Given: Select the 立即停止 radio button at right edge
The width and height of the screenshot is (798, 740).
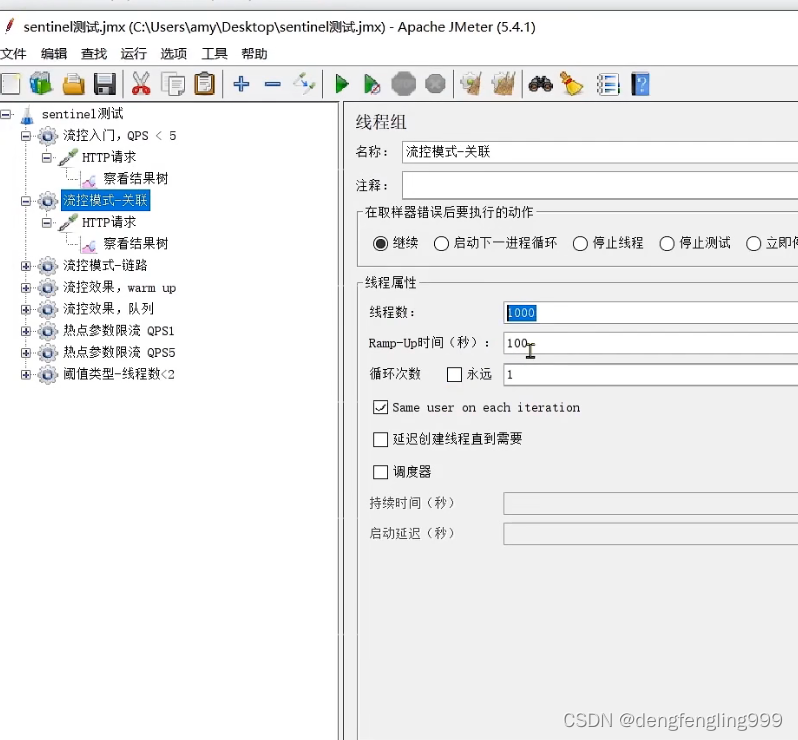Looking at the screenshot, I should point(754,244).
